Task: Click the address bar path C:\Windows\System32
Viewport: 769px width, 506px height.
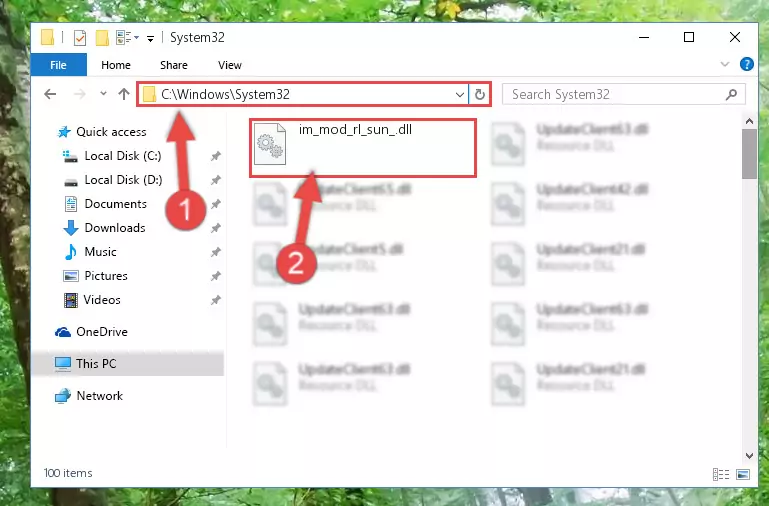Action: click(x=226, y=94)
